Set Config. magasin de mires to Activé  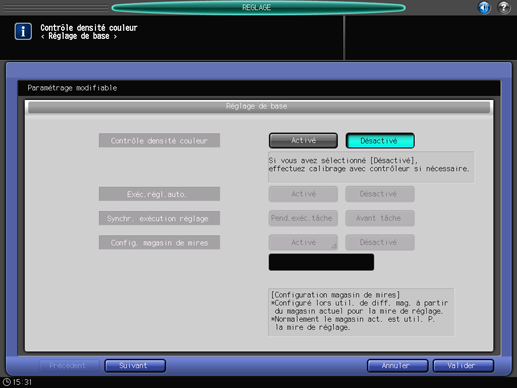(x=303, y=242)
